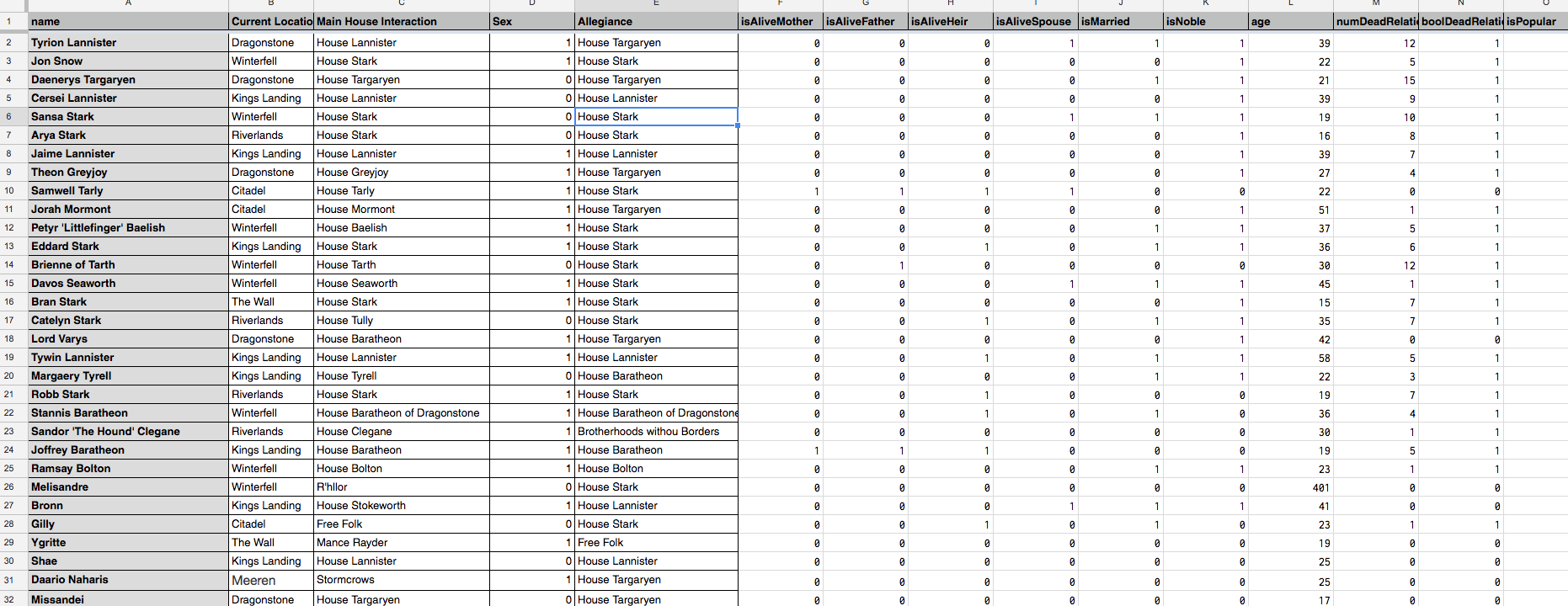This screenshot has width=1568, height=606.
Task: Click the 'Ramsay Bolton' cell
Action: [x=128, y=468]
